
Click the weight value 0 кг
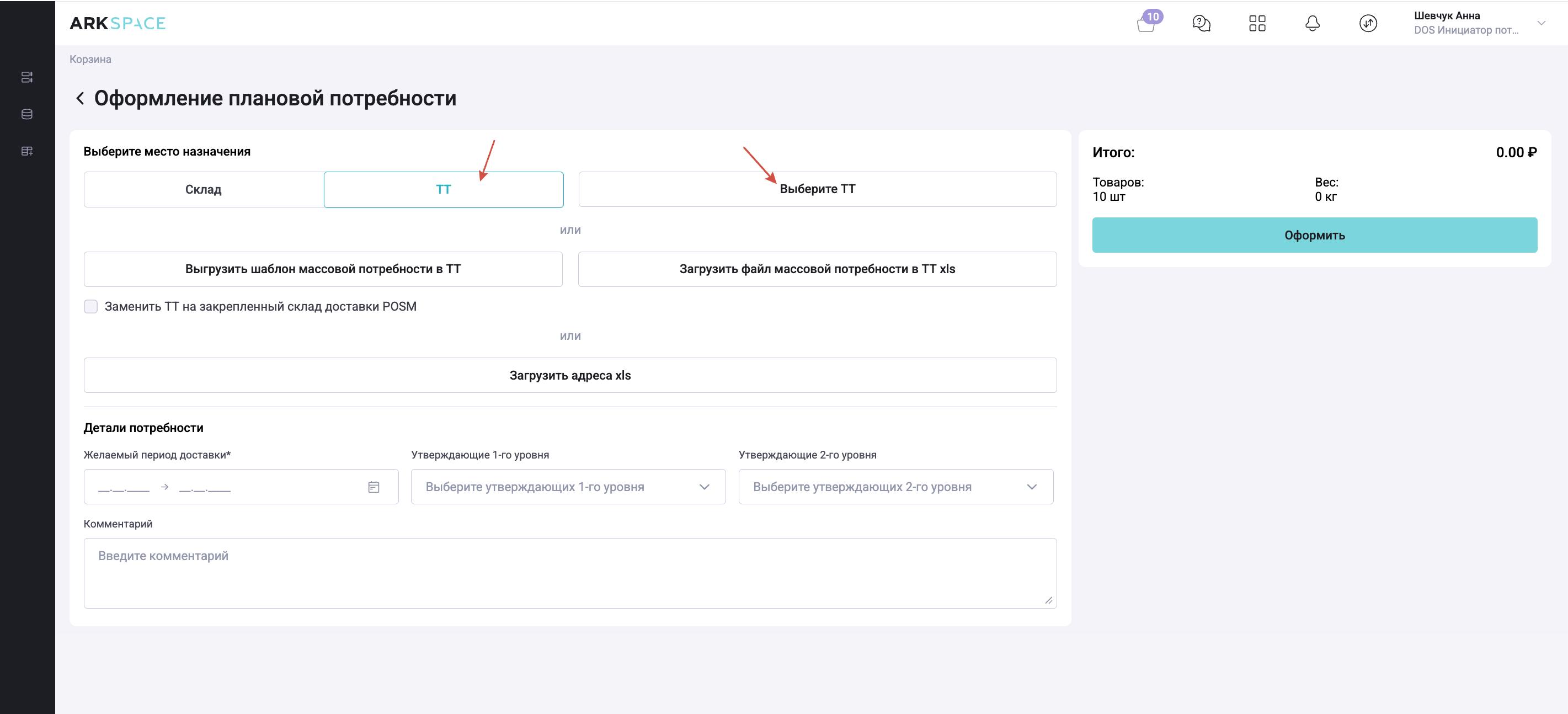point(1326,196)
